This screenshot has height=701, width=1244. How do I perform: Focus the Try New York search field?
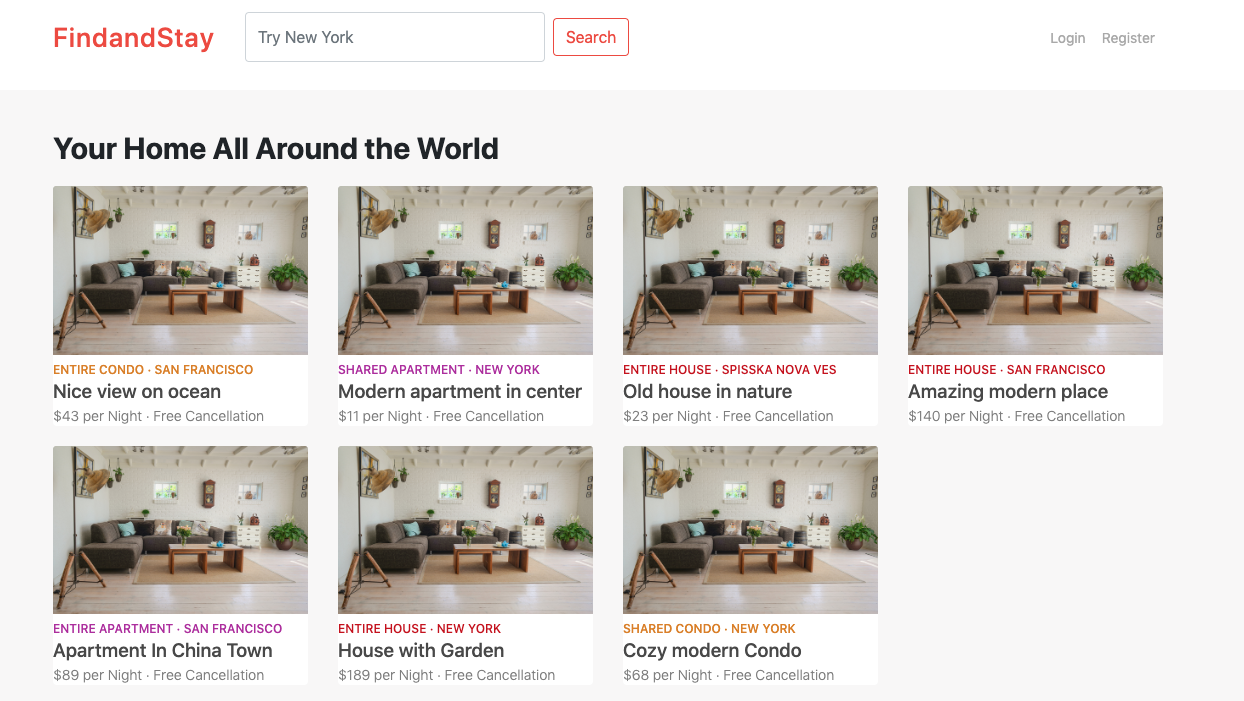tap(394, 37)
